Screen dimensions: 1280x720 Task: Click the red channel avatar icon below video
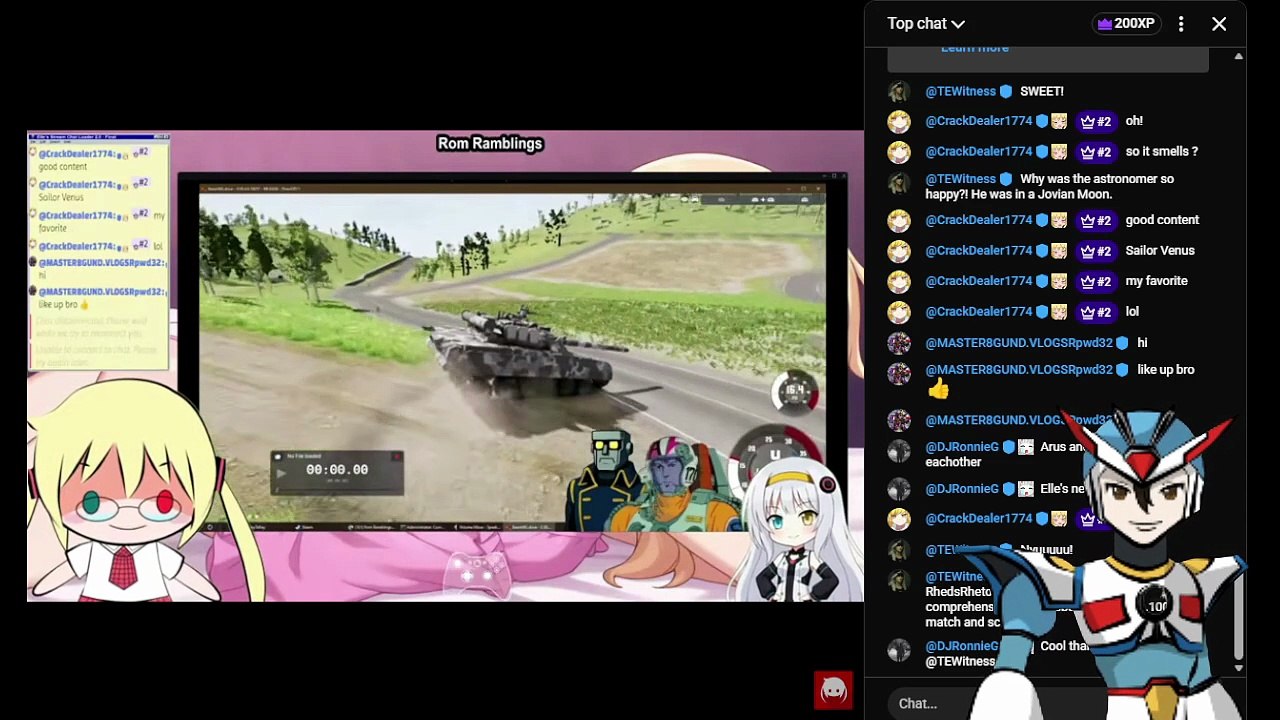point(833,690)
